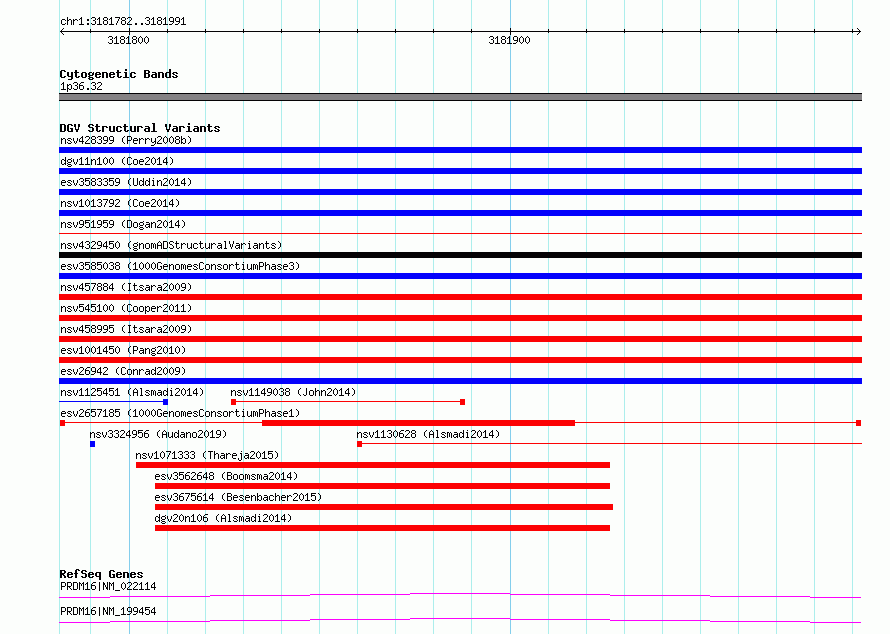Open esv2657185 (1000GenomesConsortiumPhase1) label
This screenshot has width=890, height=634.
pos(180,413)
